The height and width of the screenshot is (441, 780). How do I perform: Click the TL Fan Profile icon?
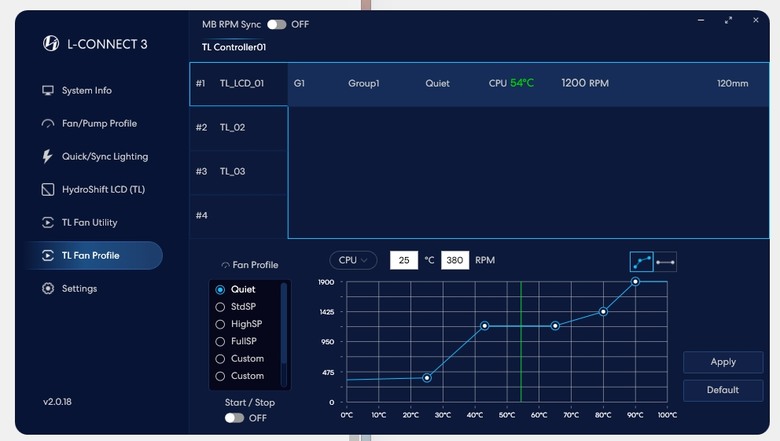pos(48,256)
